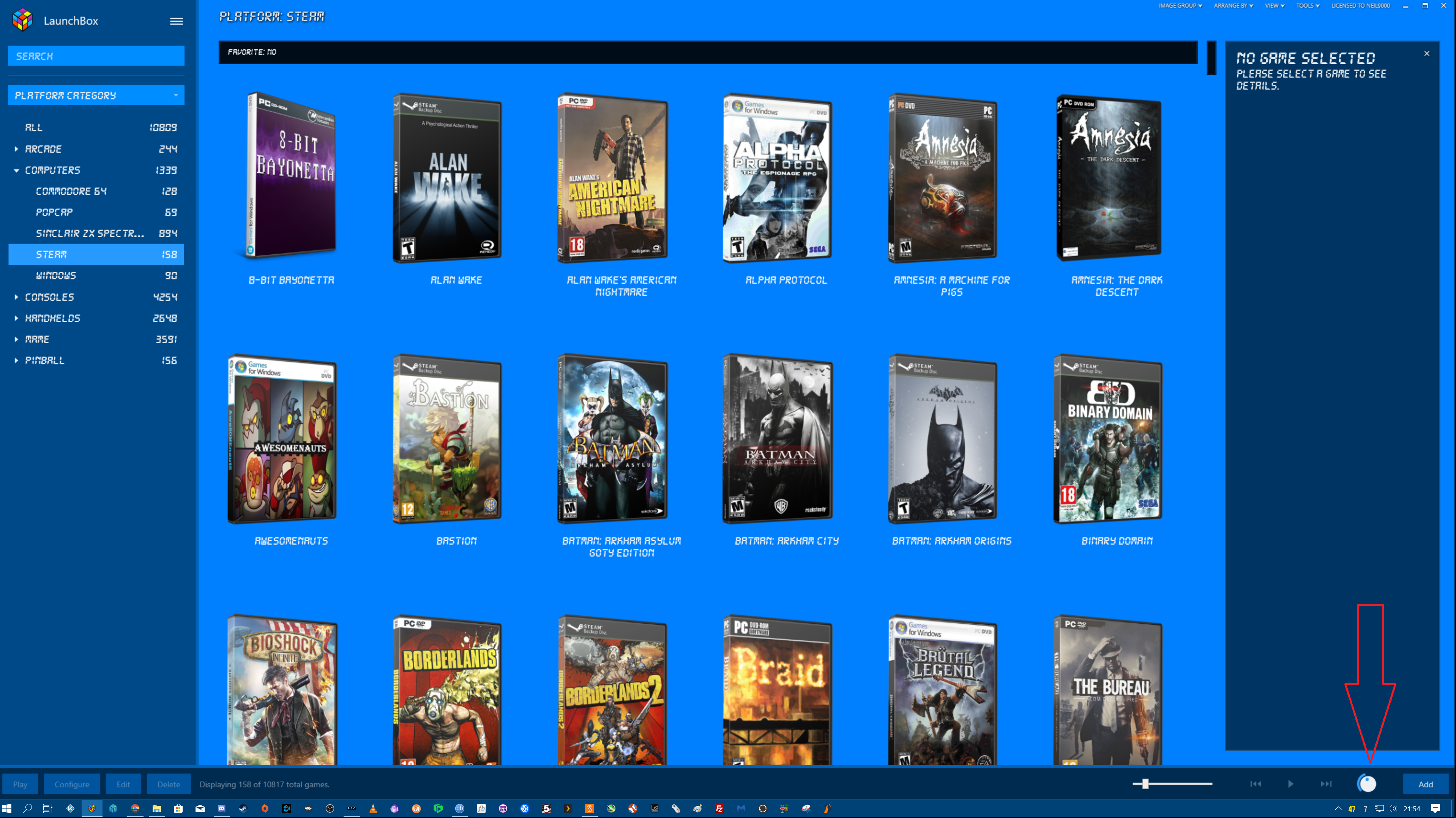This screenshot has width=1456, height=818.
Task: Select Amnesia: A Machine for Pigs cover
Action: (942, 178)
